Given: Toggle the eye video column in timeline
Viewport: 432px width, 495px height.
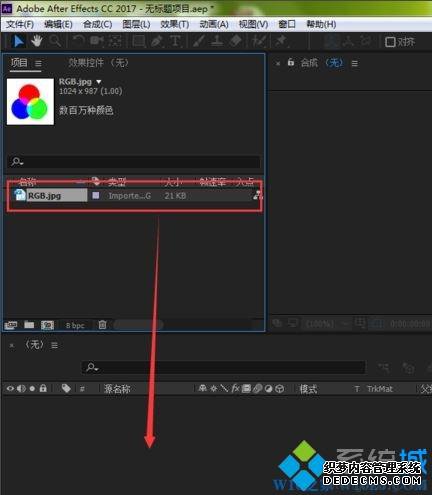Looking at the screenshot, I should click(10, 389).
